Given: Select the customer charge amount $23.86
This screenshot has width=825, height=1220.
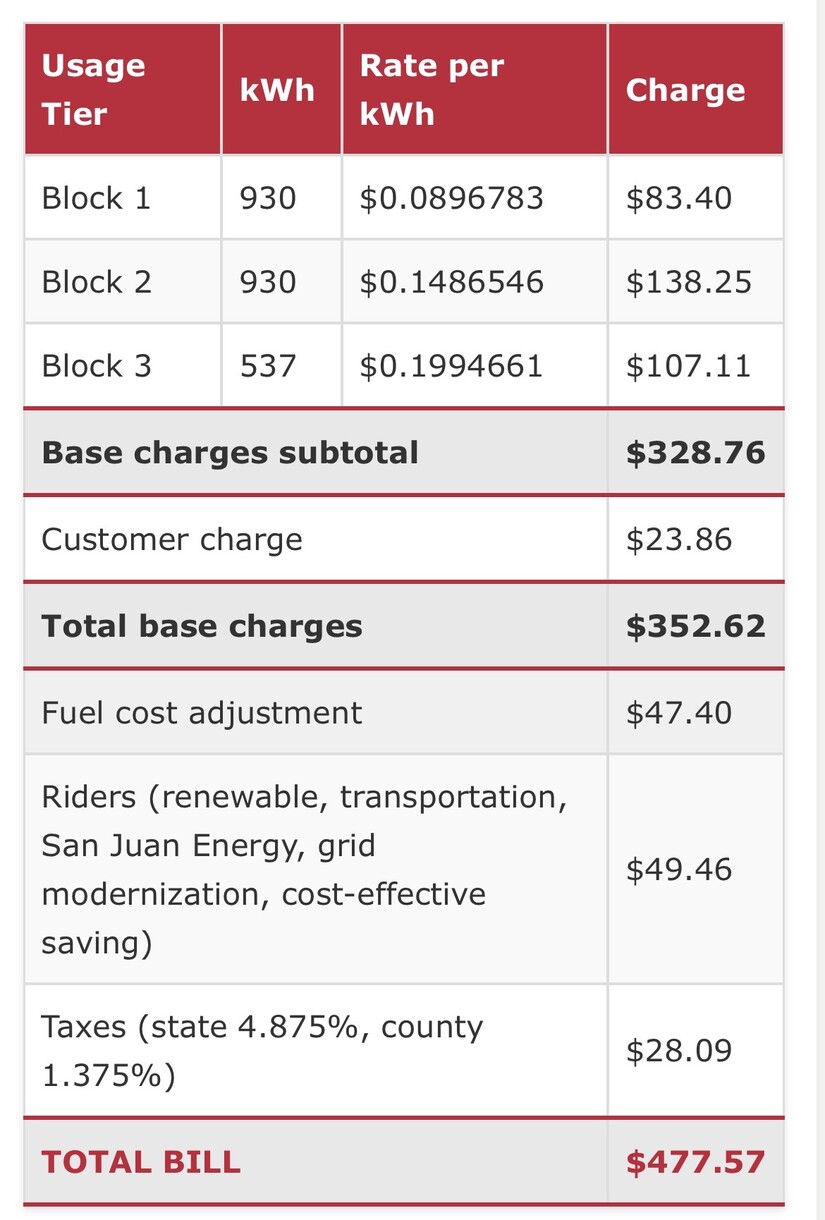Looking at the screenshot, I should point(679,540).
